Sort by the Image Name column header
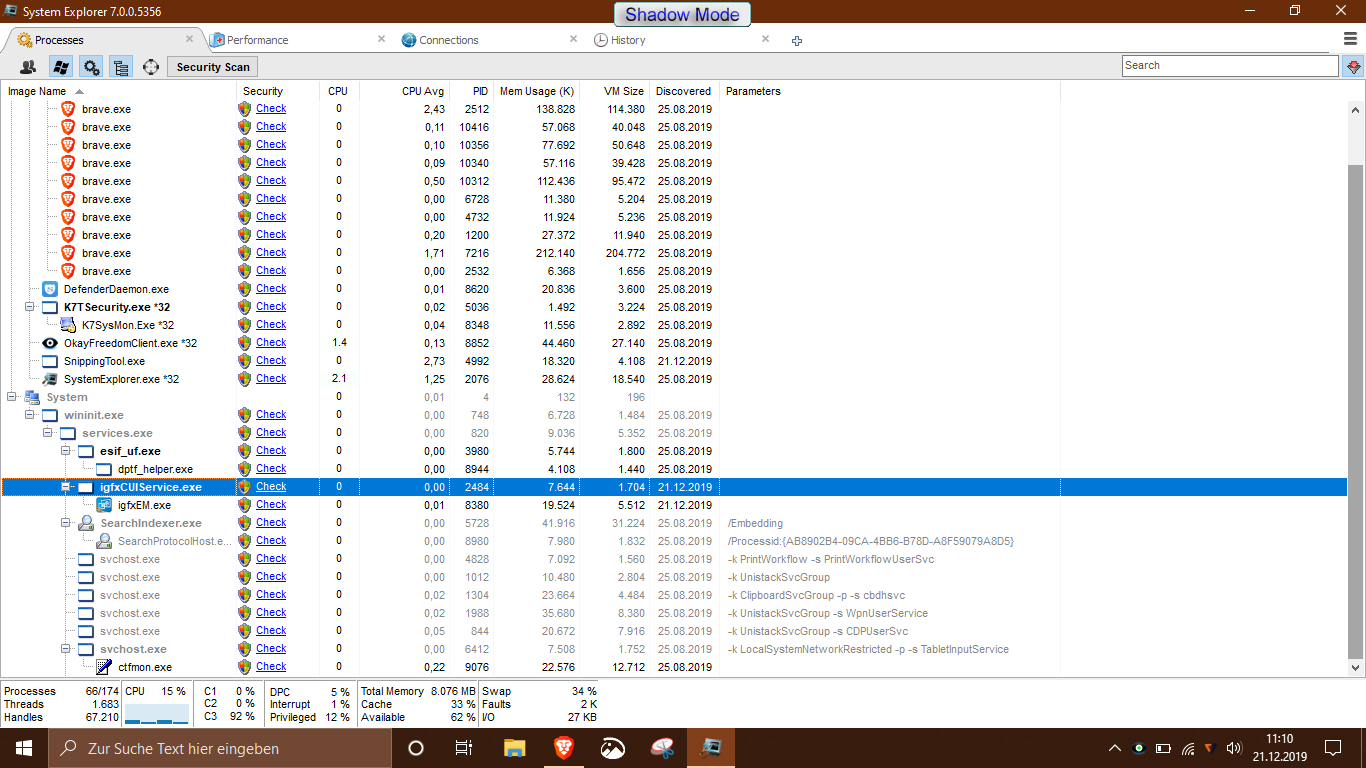This screenshot has width=1366, height=768. 118,91
